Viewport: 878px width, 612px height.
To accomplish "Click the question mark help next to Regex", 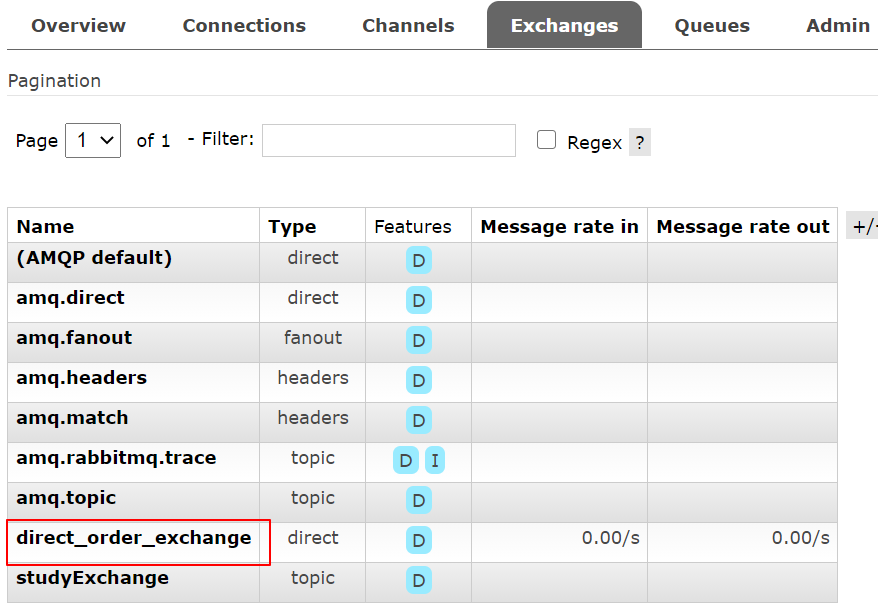I will tap(640, 143).
